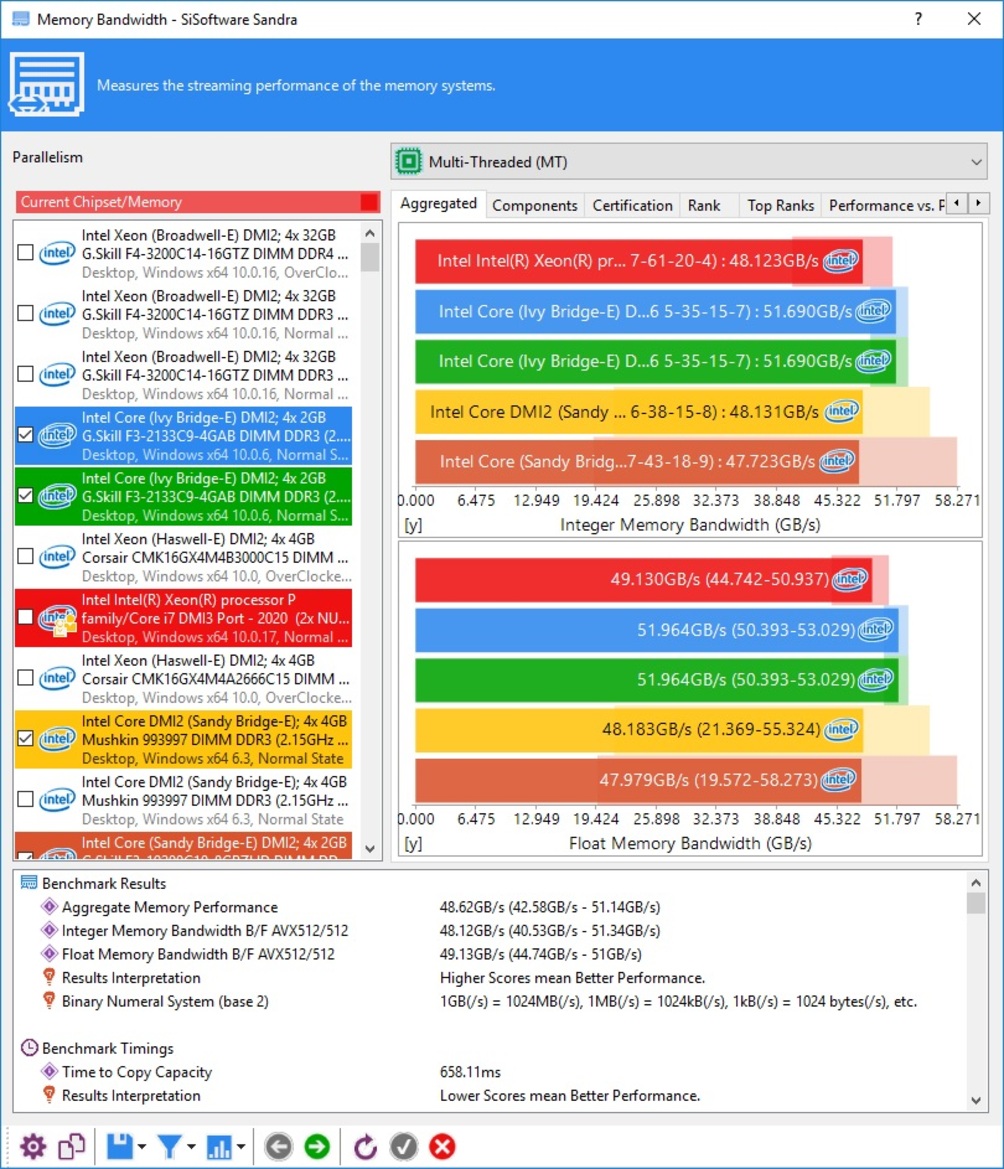This screenshot has height=1169, width=1004.
Task: Uncheck the green Ivy Bridge-E entry
Action: point(25,495)
